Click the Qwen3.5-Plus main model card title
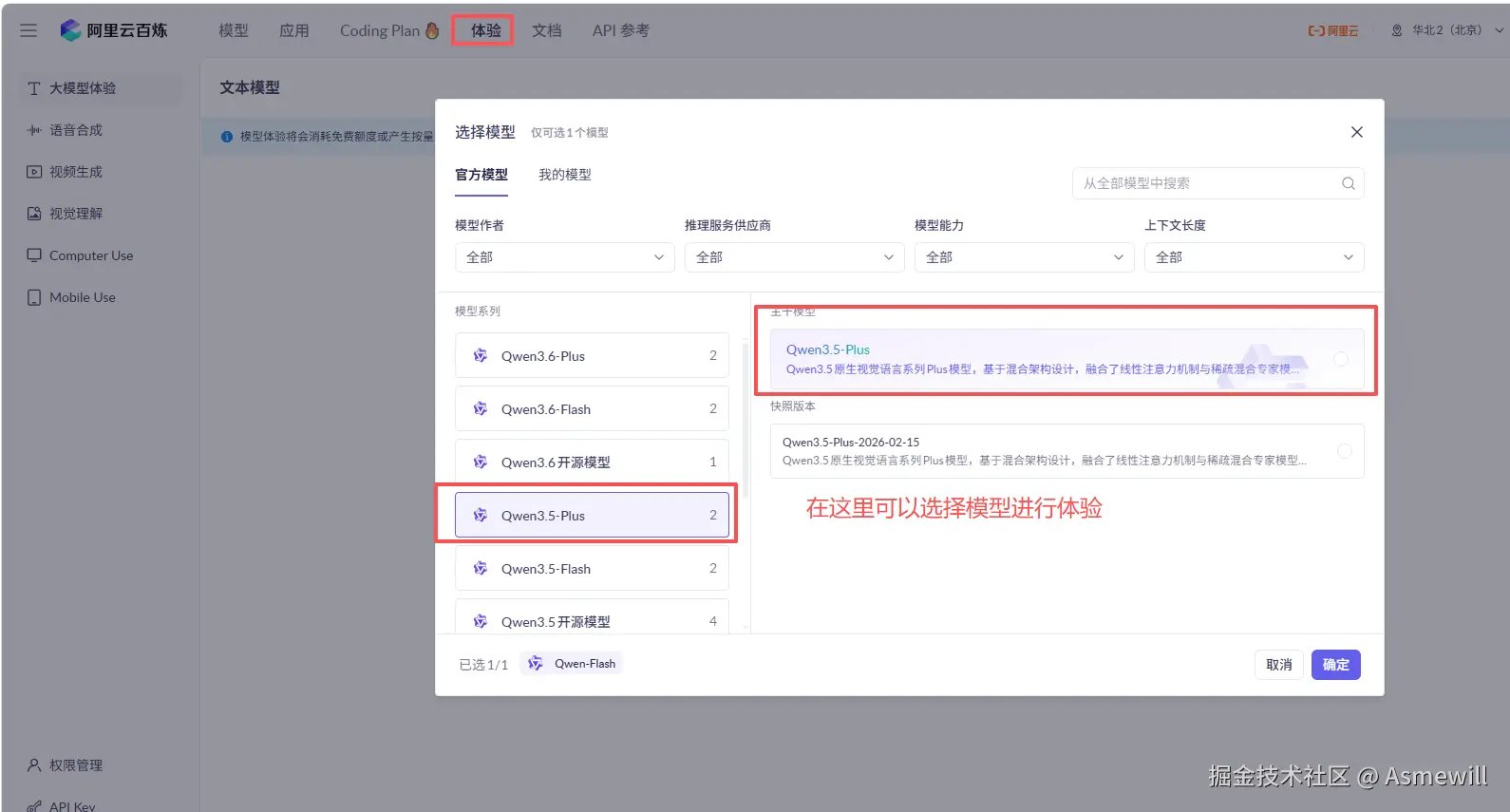Image resolution: width=1510 pixels, height=812 pixels. coord(828,349)
